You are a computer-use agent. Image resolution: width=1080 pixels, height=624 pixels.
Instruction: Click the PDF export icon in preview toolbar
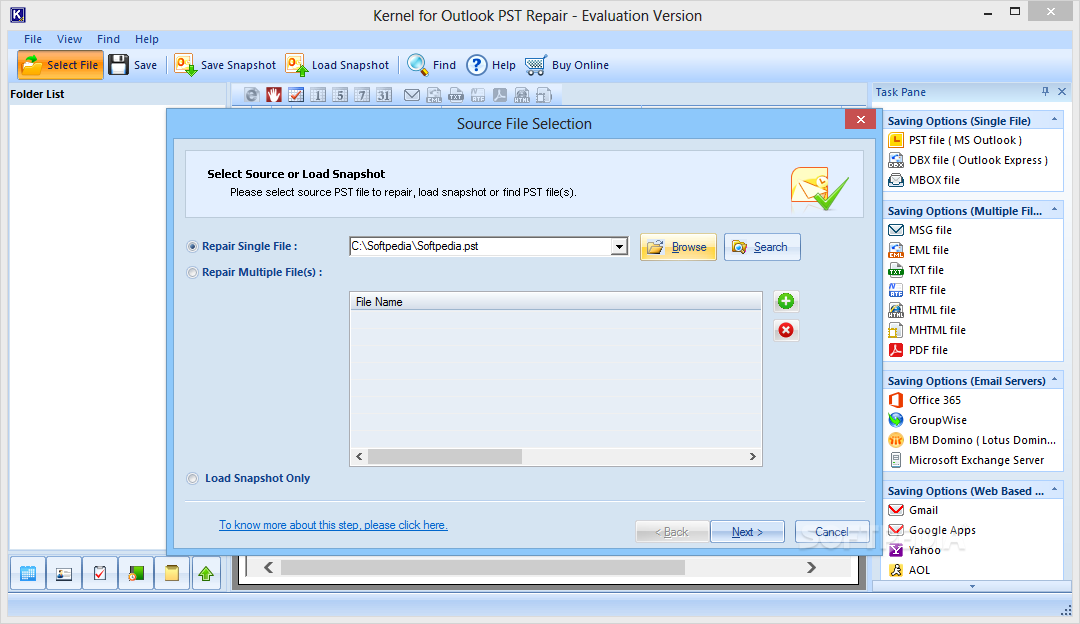pos(500,95)
